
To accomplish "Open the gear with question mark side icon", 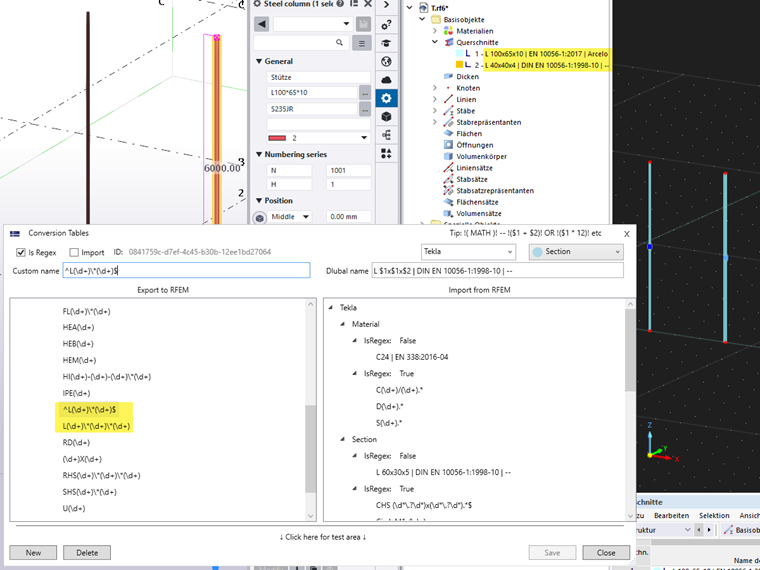I will click(x=386, y=25).
